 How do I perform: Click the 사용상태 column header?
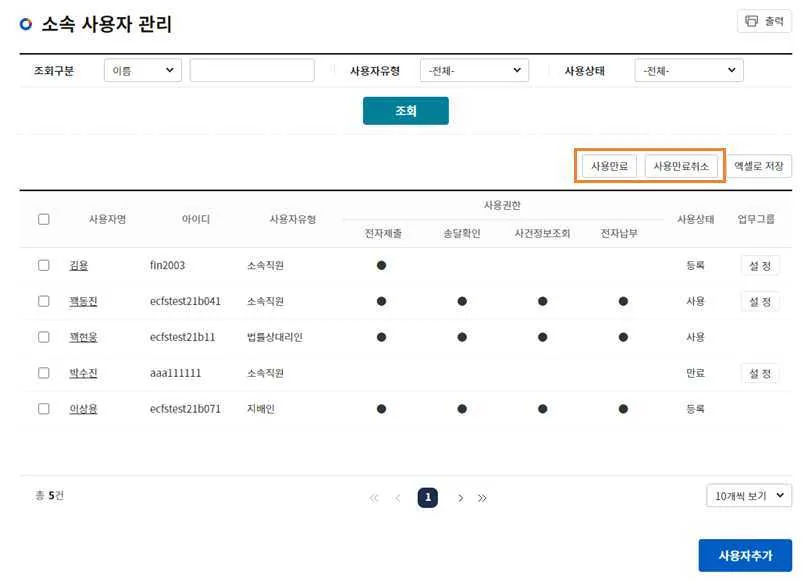(x=696, y=219)
